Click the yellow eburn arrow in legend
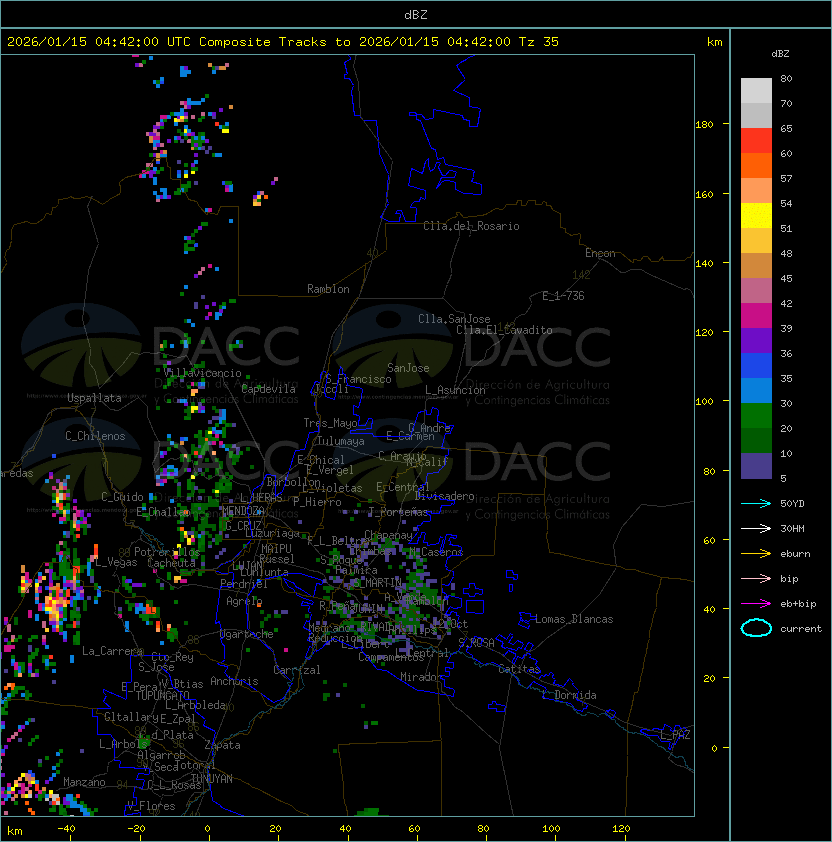Viewport: 832px width, 842px height. pos(756,554)
